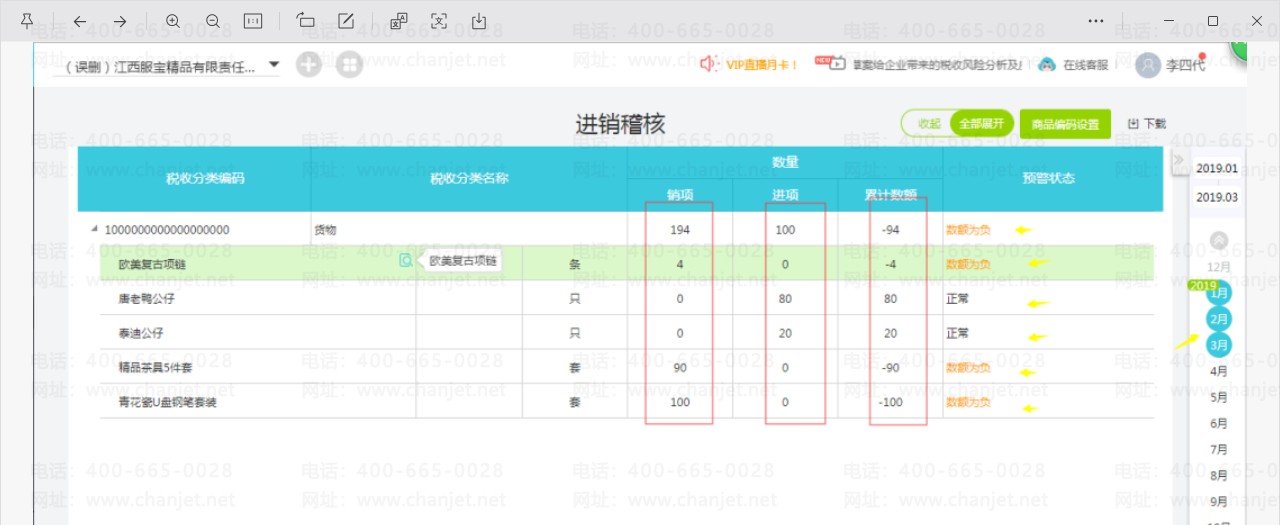The image size is (1280, 525).
Task: Collapse the side timeline panel chevron
Action: tap(1178, 160)
